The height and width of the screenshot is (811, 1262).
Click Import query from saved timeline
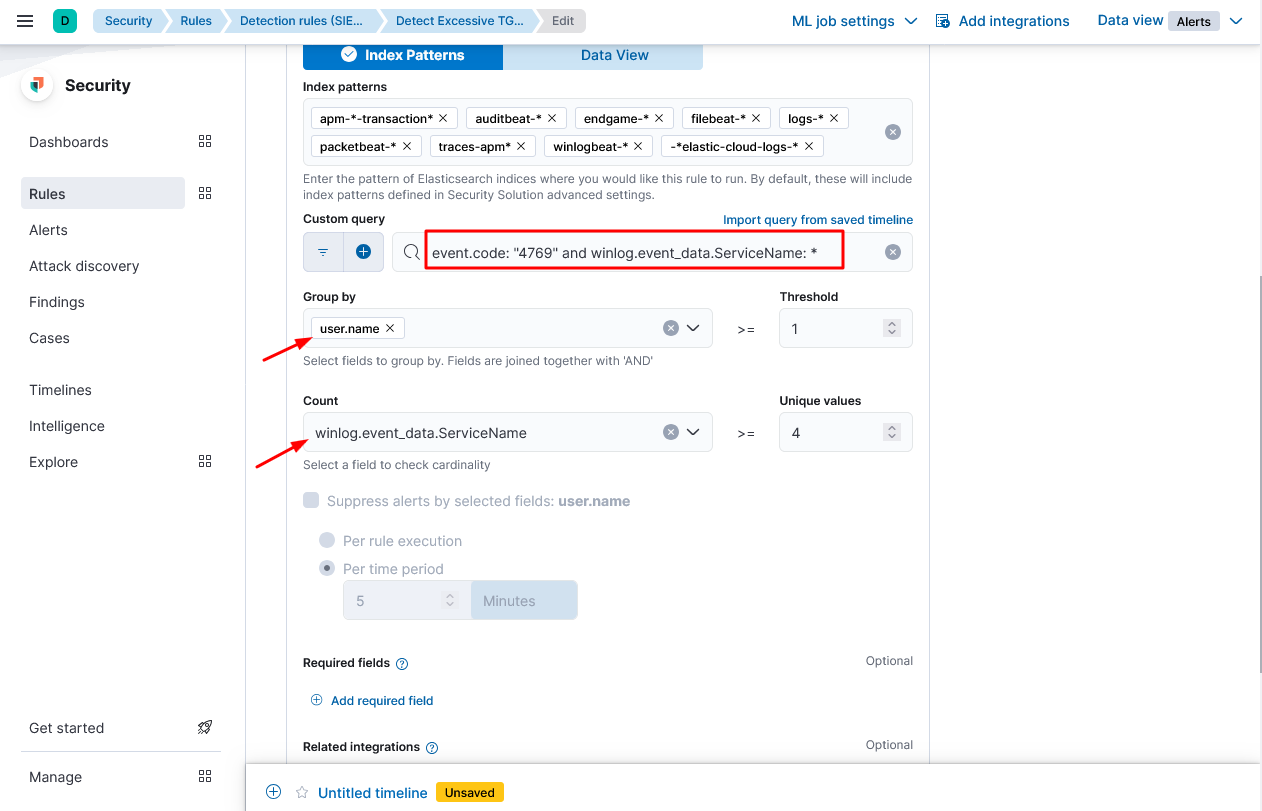coord(817,220)
